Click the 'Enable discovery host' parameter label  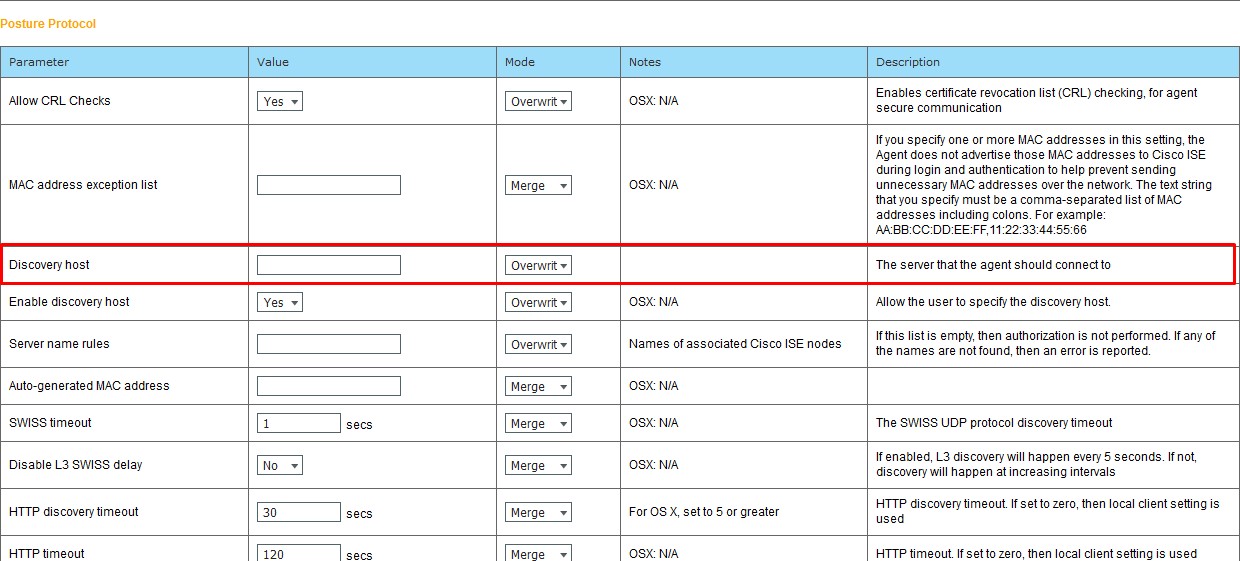69,302
